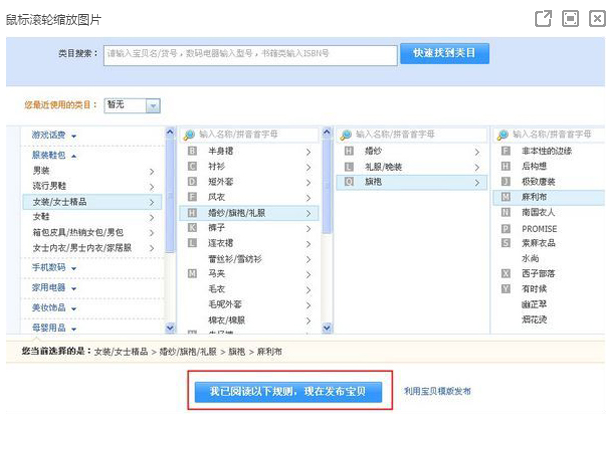The image size is (616, 453).
Task: Toggle fullscreen view icon
Action: (x=570, y=18)
